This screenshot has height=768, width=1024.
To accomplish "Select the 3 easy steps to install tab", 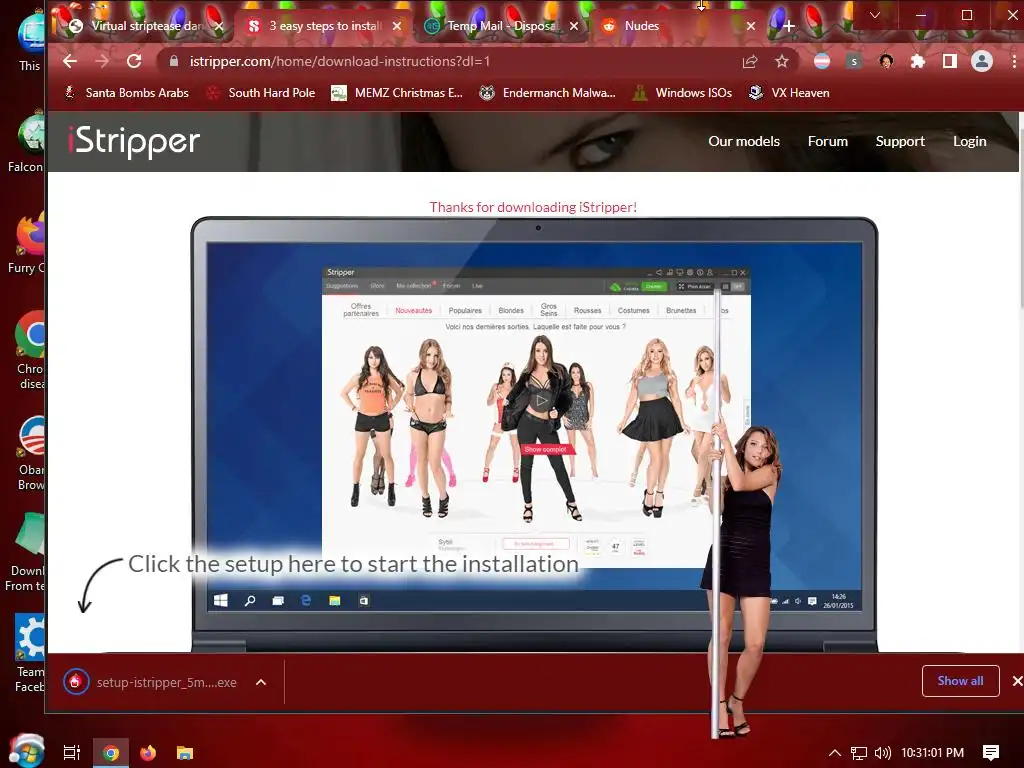I will [x=323, y=26].
